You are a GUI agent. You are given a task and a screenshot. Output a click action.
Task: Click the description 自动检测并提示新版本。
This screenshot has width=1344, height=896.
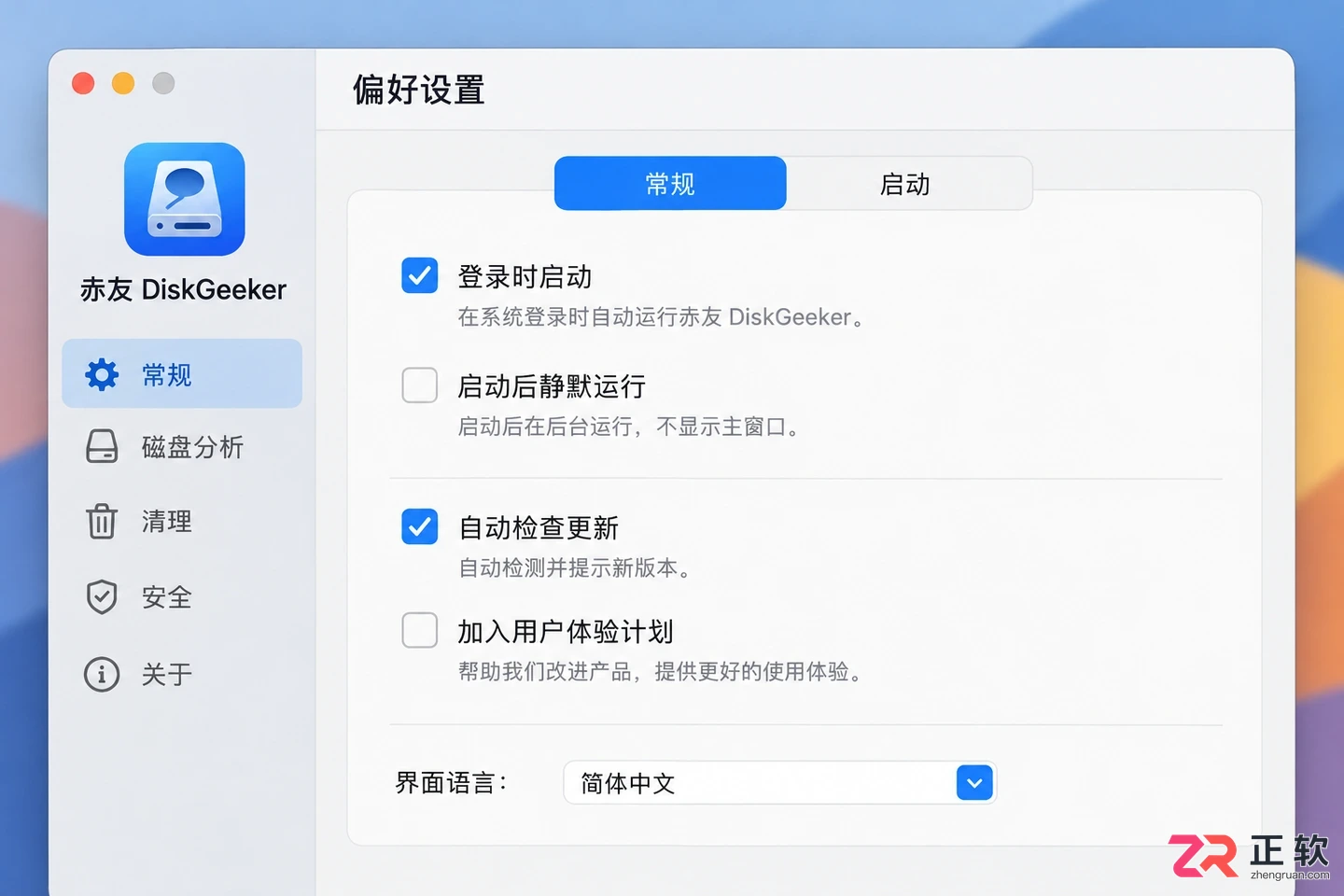pos(574,567)
